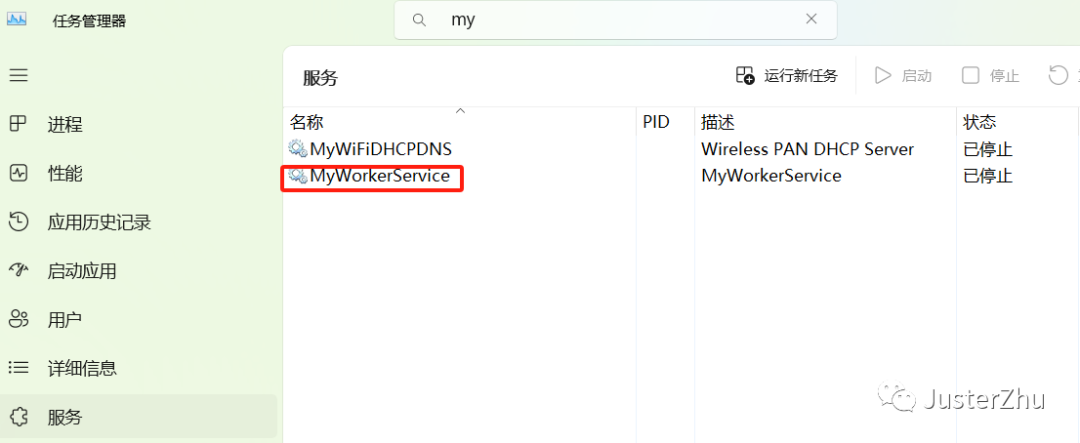1080x443 pixels.
Task: Click the 启动应用 gauge icon
Action: coord(19,269)
